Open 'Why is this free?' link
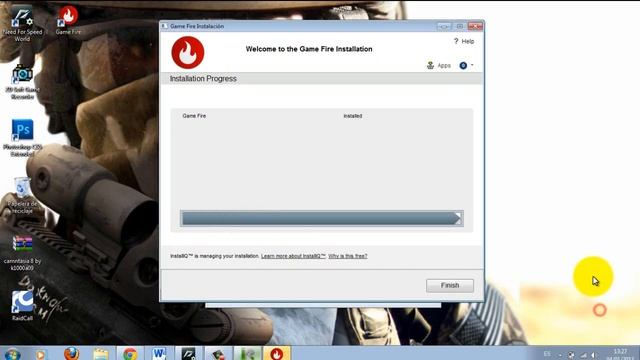Image resolution: width=640 pixels, height=360 pixels. tap(348, 256)
